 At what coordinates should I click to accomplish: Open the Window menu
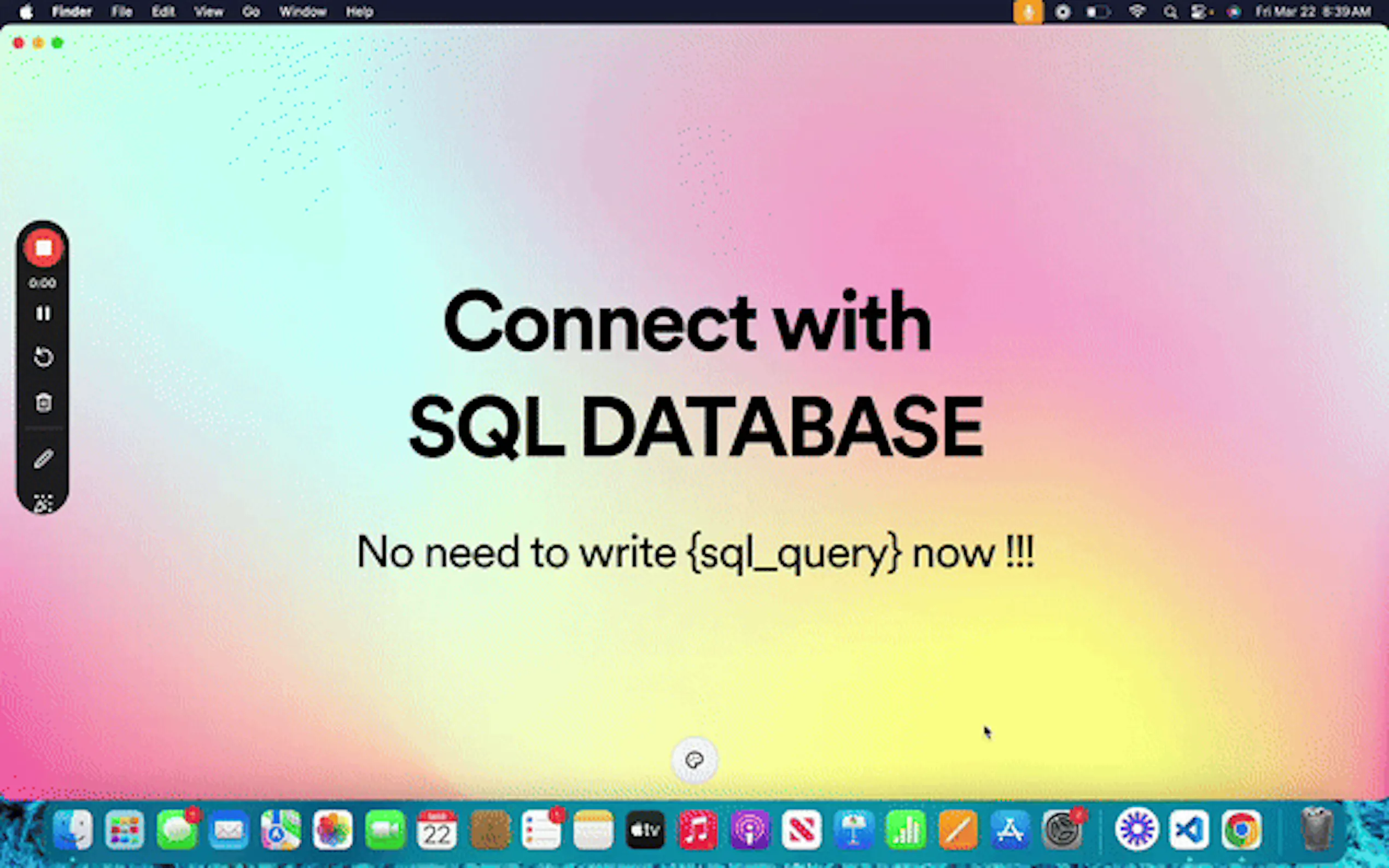(x=302, y=11)
